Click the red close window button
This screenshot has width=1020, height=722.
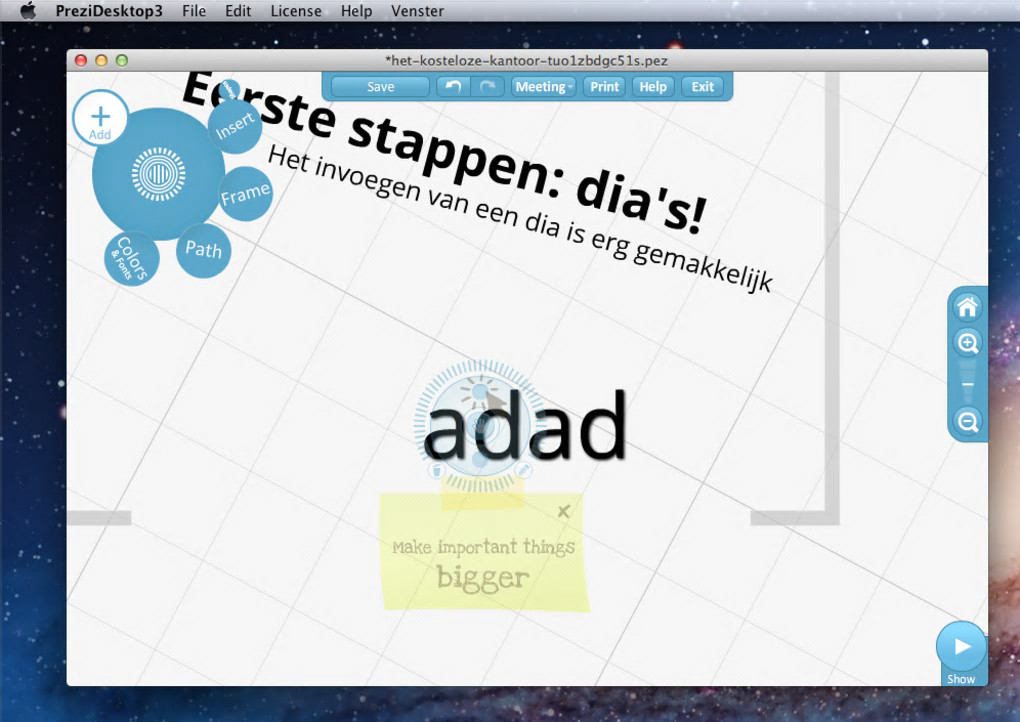point(81,60)
